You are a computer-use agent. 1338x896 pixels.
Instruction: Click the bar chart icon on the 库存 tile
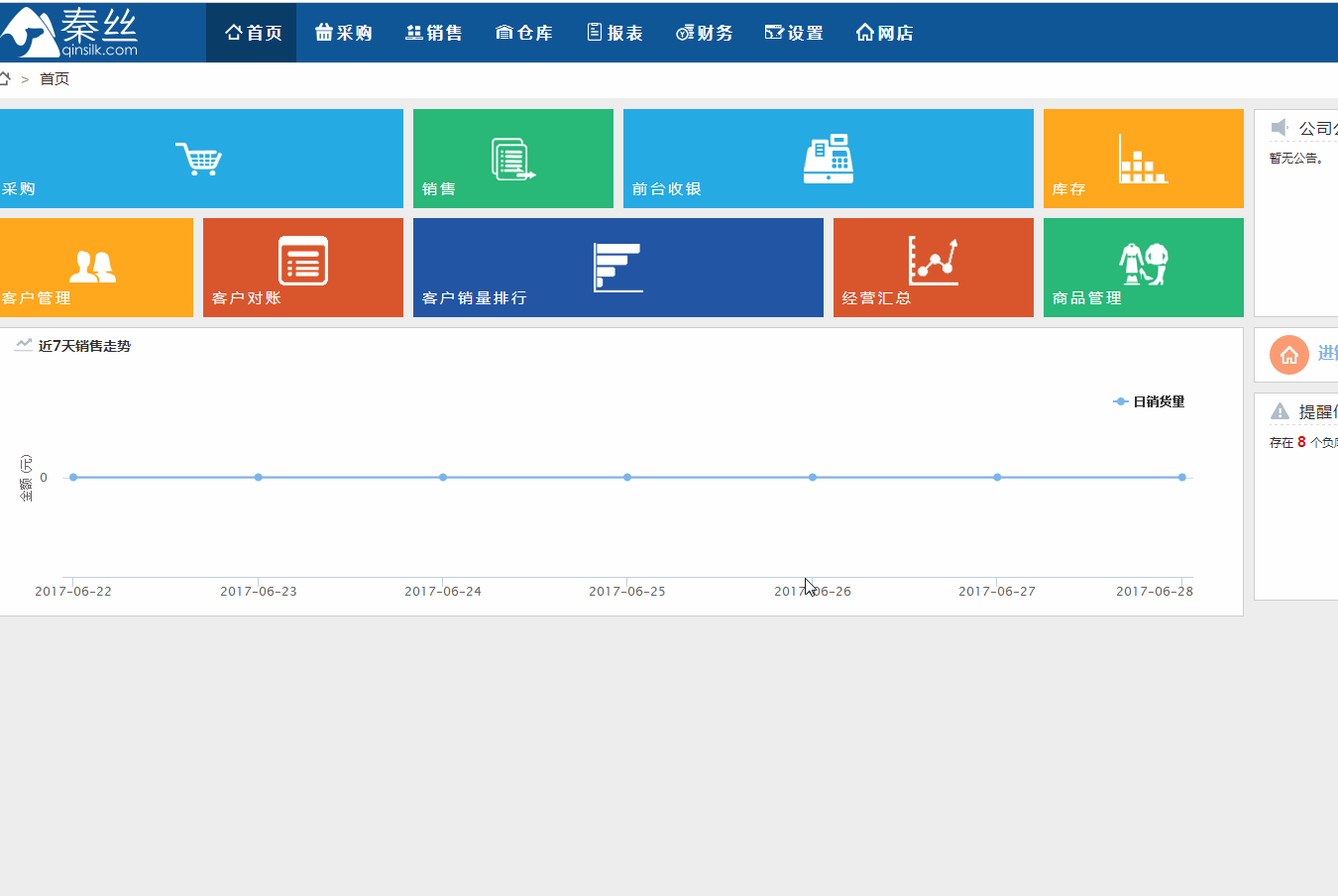pyautogui.click(x=1143, y=157)
